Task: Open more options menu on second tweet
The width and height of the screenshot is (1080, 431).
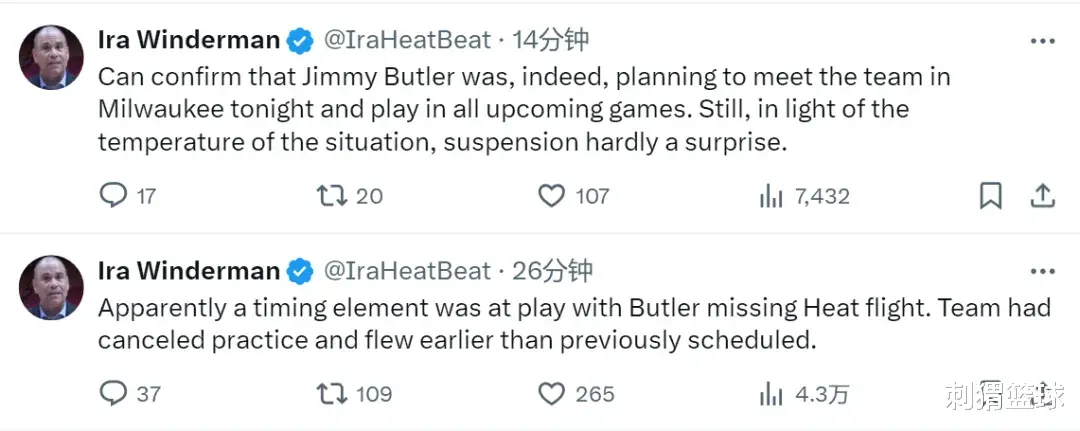Action: [1042, 271]
